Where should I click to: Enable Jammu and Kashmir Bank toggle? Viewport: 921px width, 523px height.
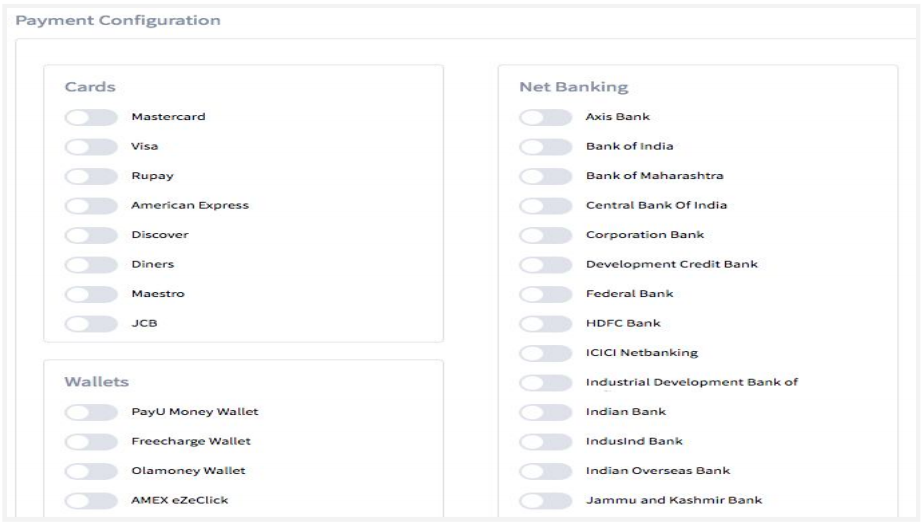tap(545, 501)
